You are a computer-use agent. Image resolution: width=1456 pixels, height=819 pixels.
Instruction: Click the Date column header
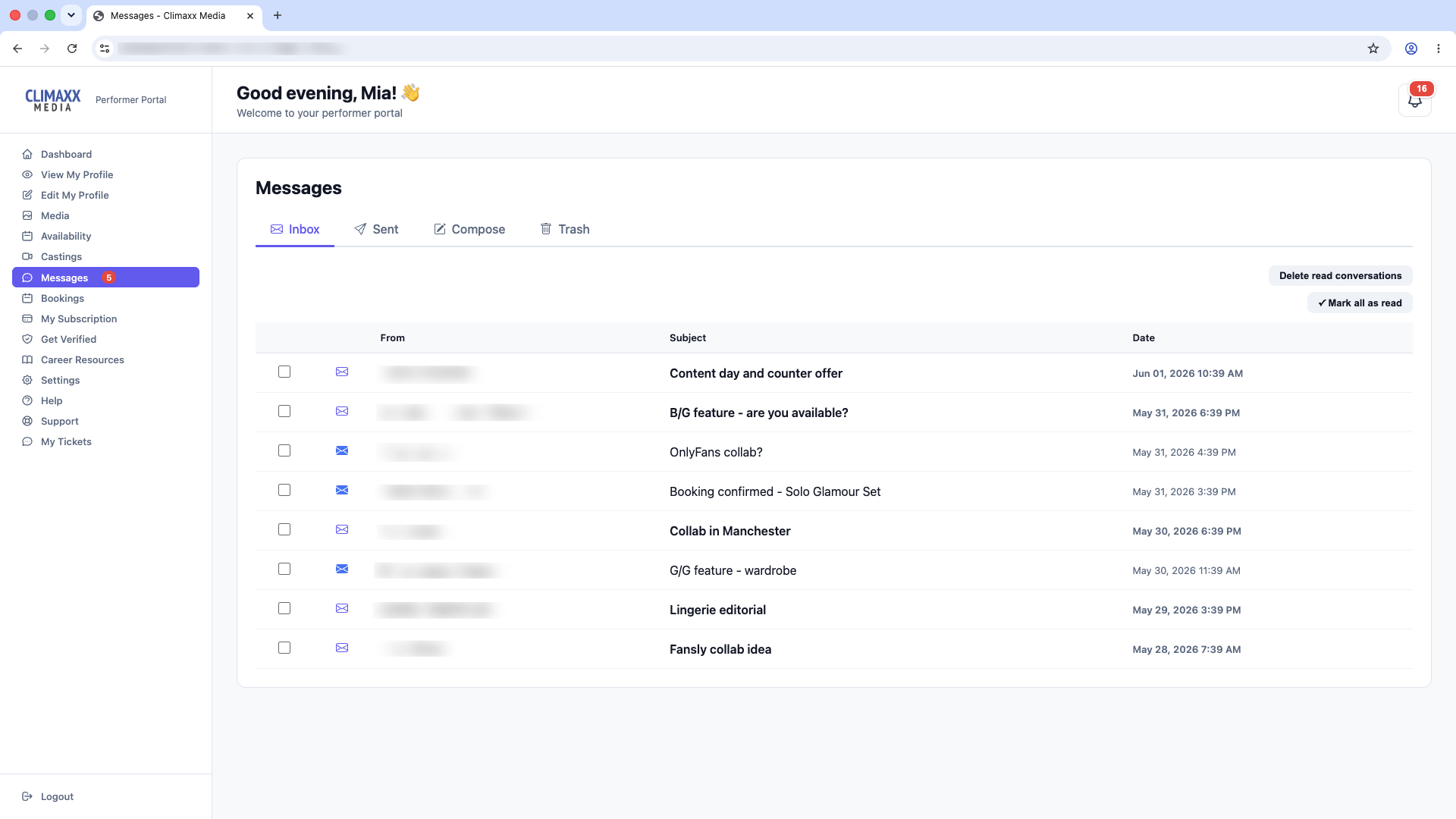pyautogui.click(x=1144, y=337)
